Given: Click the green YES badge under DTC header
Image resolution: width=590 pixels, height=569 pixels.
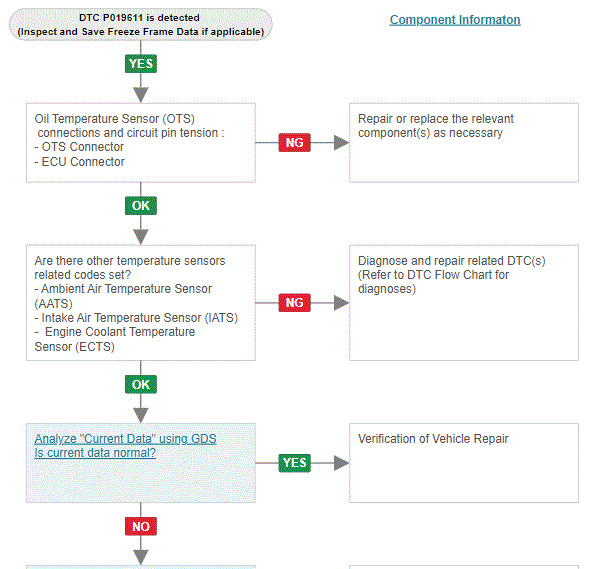Looking at the screenshot, I should point(141,64).
